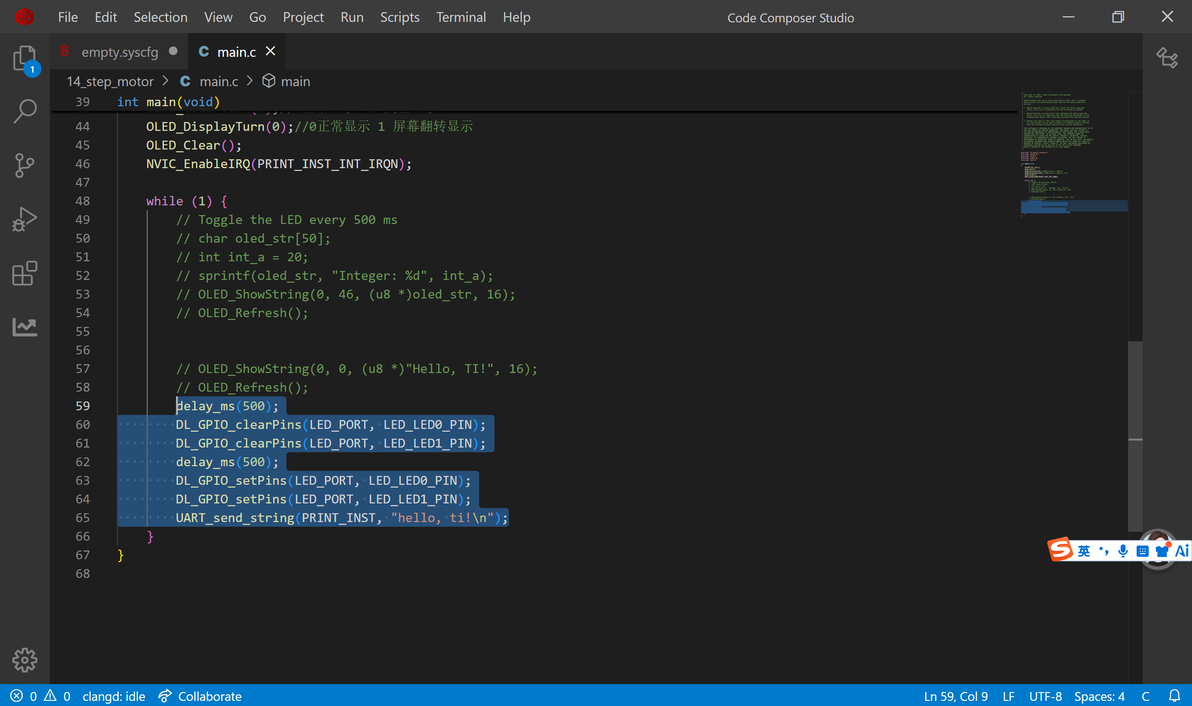Click the Sogou microphone voice input icon
The image size is (1192, 706).
pos(1123,551)
